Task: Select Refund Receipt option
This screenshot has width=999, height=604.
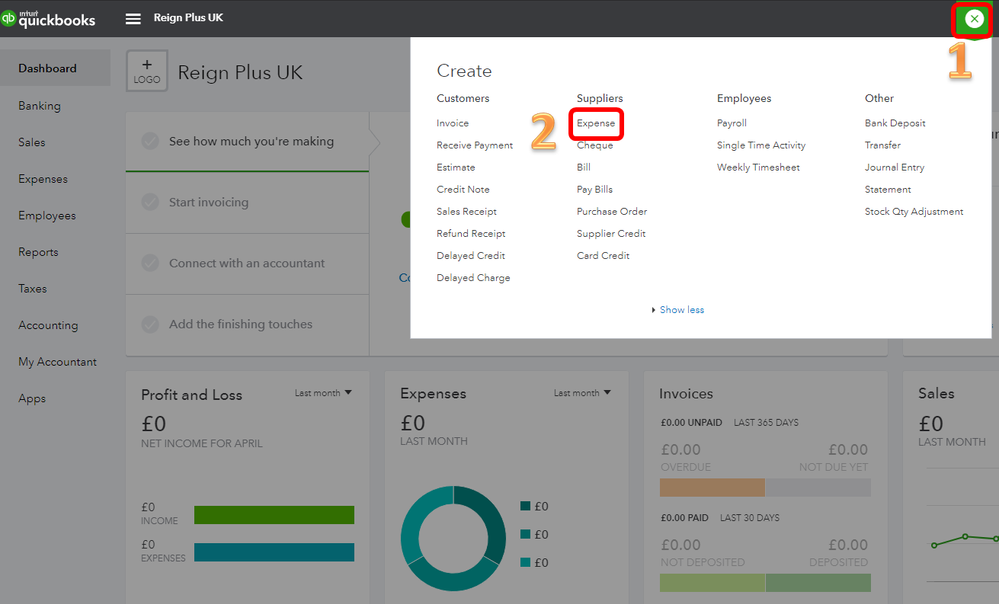Action: click(471, 234)
